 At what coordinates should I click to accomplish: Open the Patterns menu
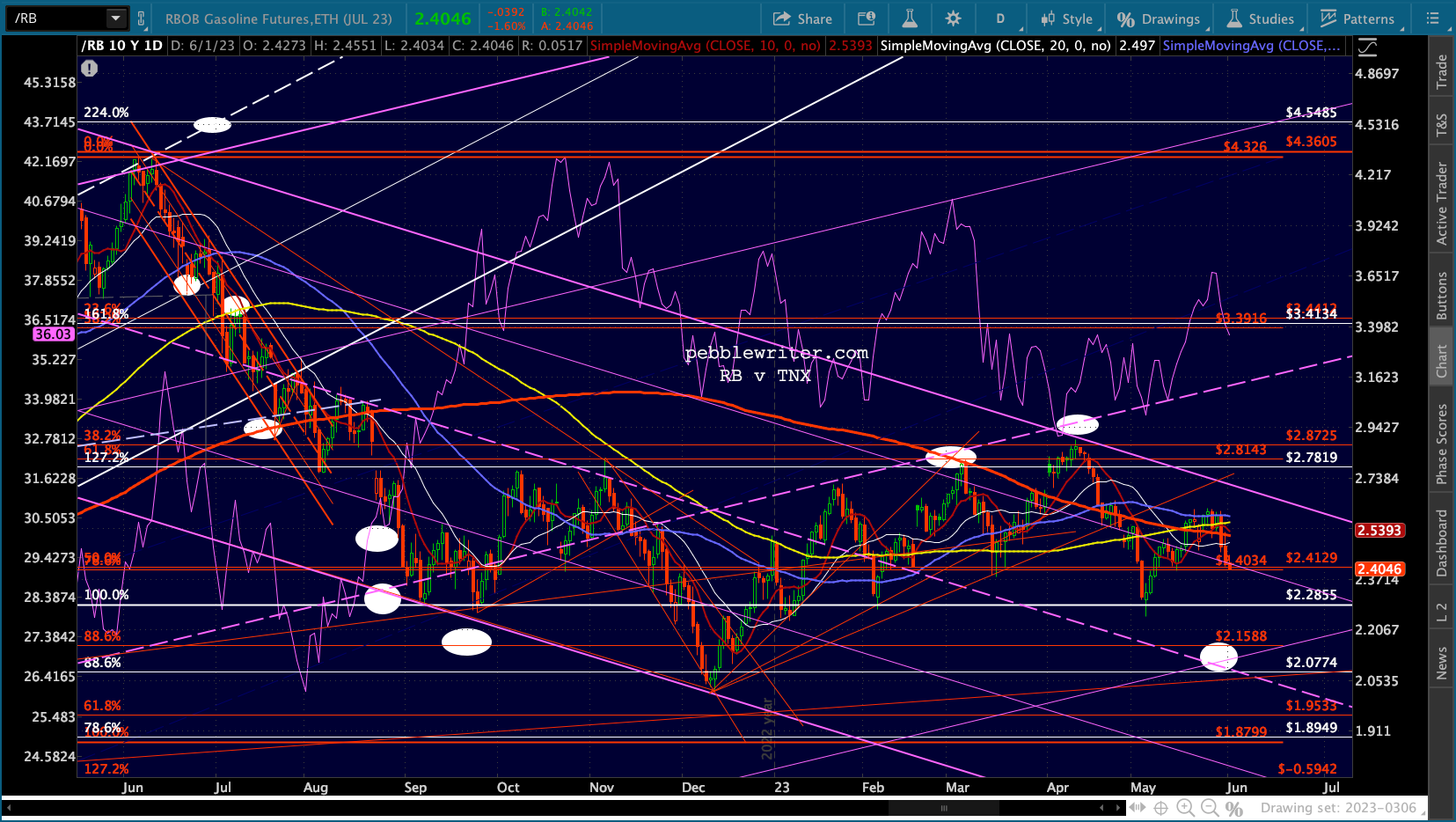click(1357, 18)
